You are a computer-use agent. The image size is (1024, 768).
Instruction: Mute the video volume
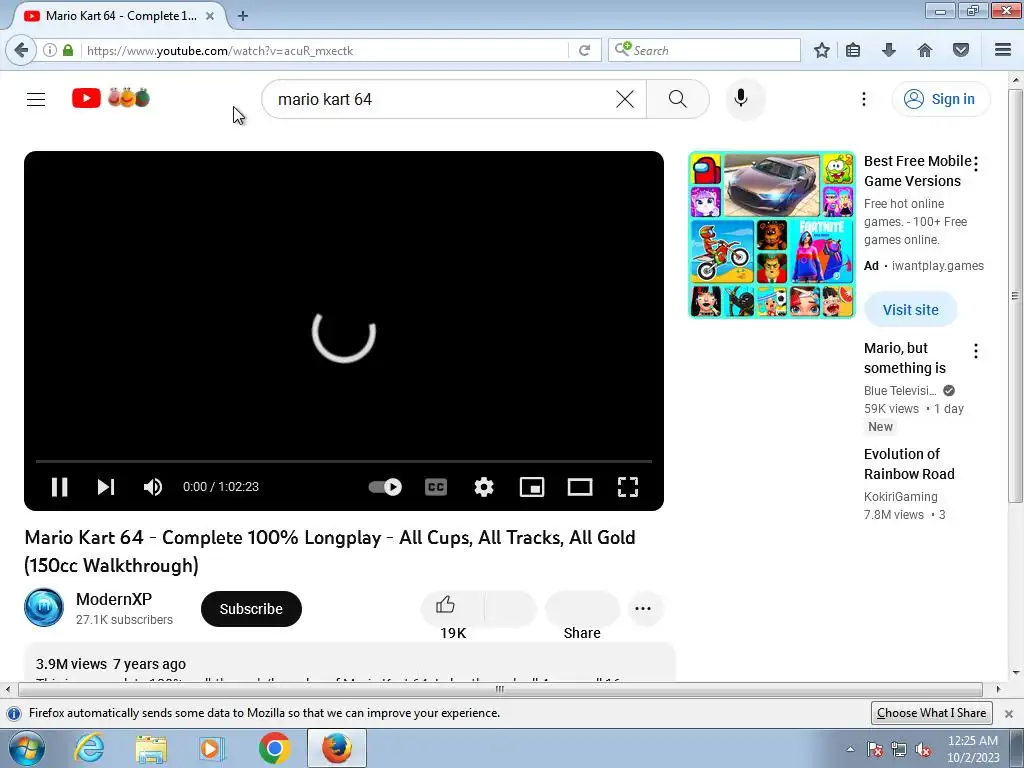[x=153, y=487]
